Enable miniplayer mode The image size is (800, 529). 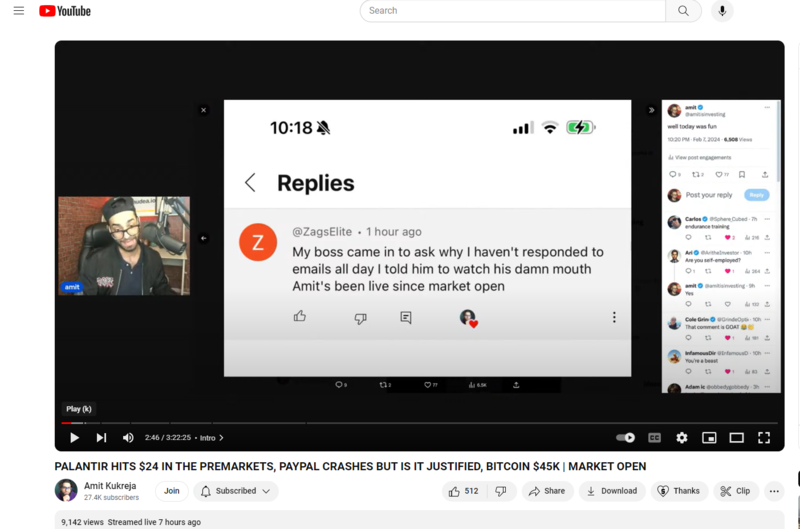click(x=709, y=438)
